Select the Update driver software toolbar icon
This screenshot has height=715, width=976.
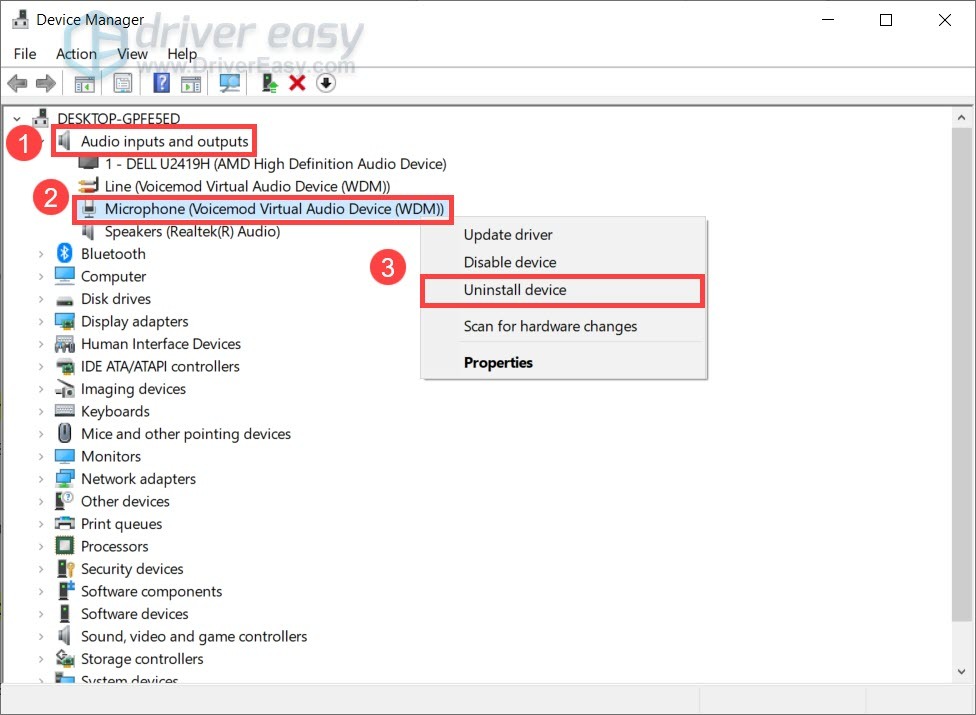click(x=268, y=83)
